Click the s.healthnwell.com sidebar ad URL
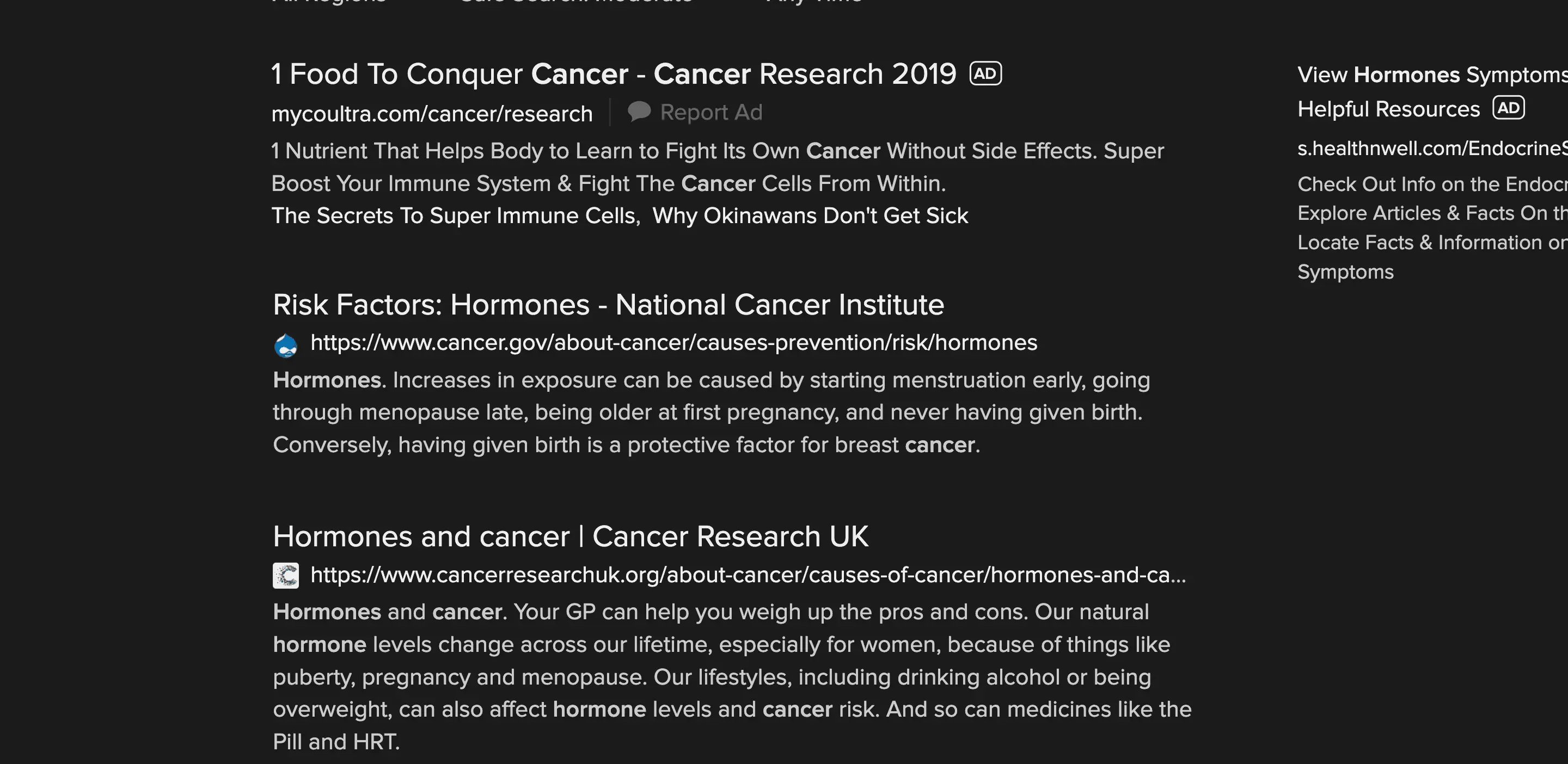The height and width of the screenshot is (764, 1568). click(x=1430, y=149)
